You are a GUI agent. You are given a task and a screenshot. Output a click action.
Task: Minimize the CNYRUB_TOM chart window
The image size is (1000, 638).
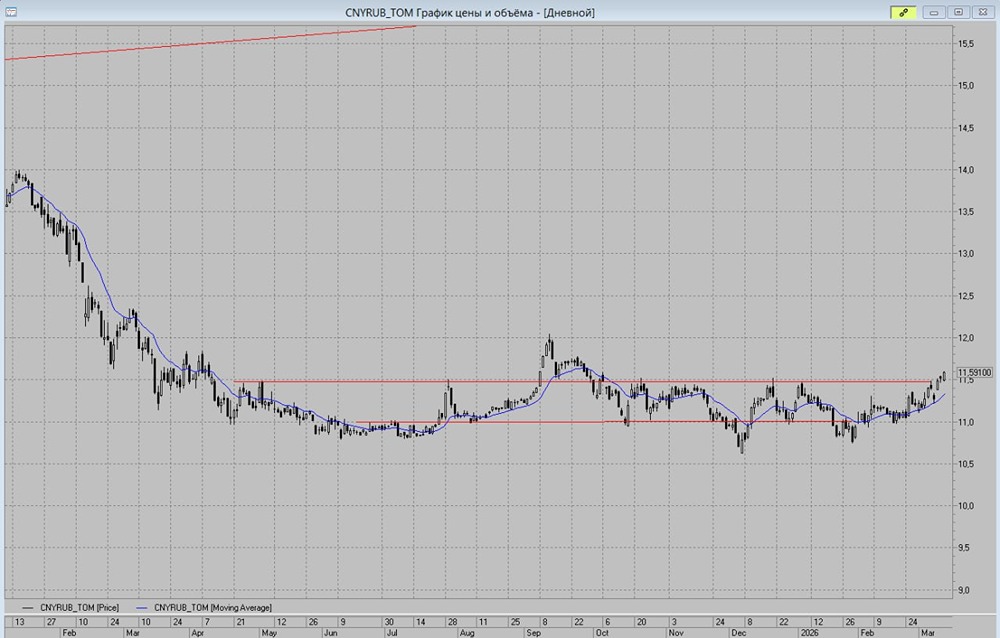point(935,12)
